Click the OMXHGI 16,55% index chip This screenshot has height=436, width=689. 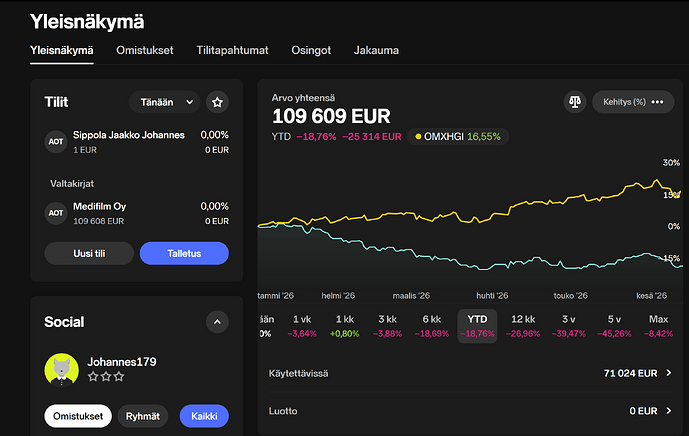pos(458,137)
